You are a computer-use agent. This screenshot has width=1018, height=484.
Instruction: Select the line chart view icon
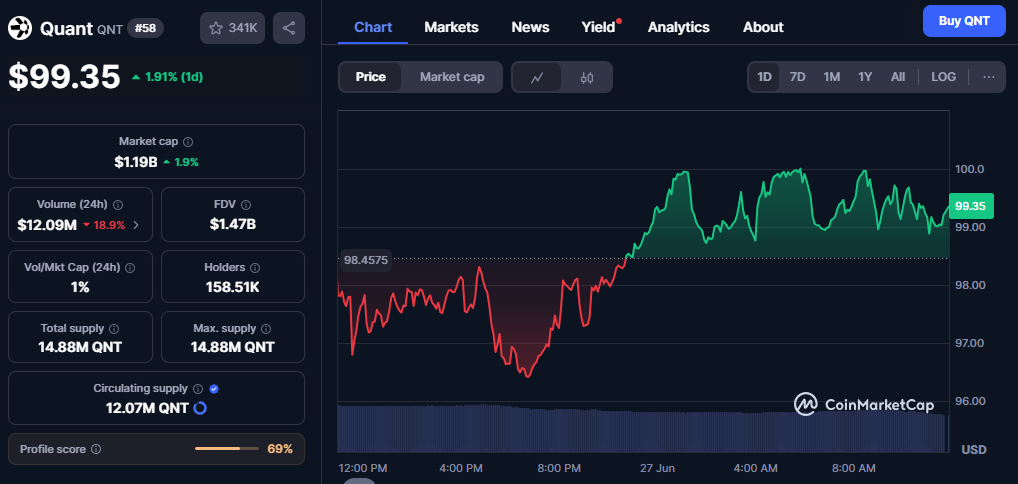point(537,77)
